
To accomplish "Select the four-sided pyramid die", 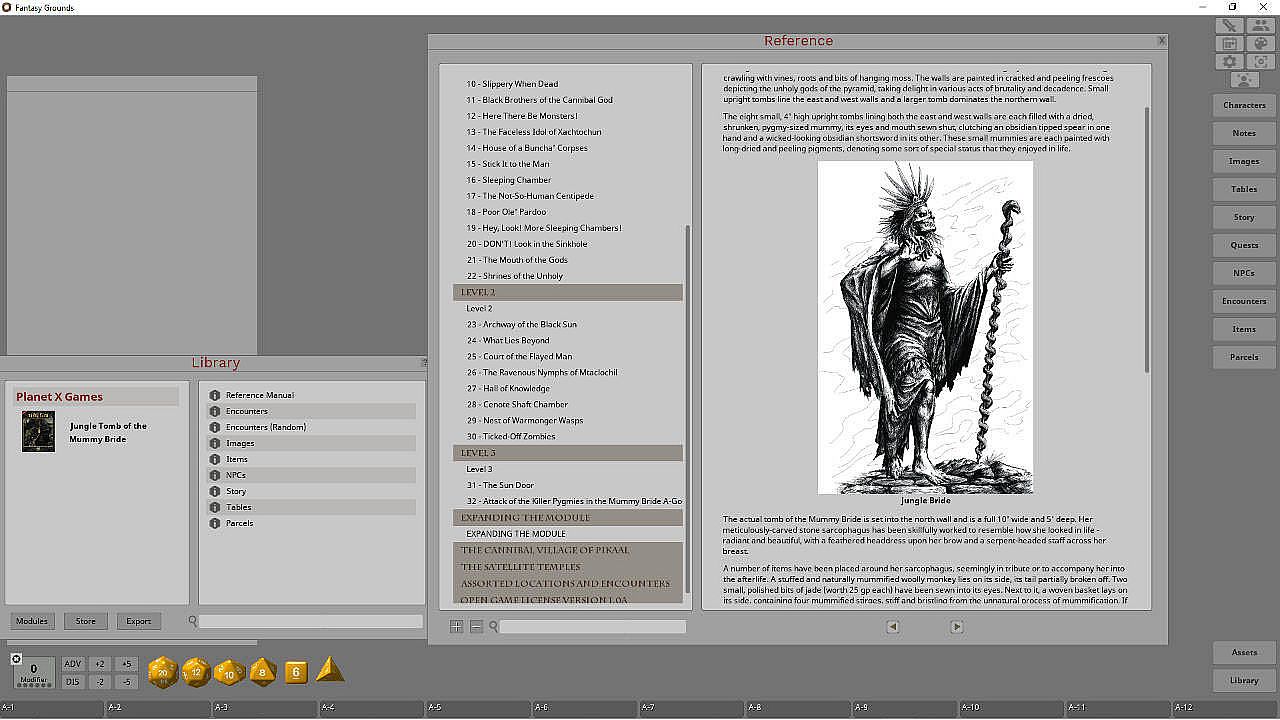I will click(330, 671).
